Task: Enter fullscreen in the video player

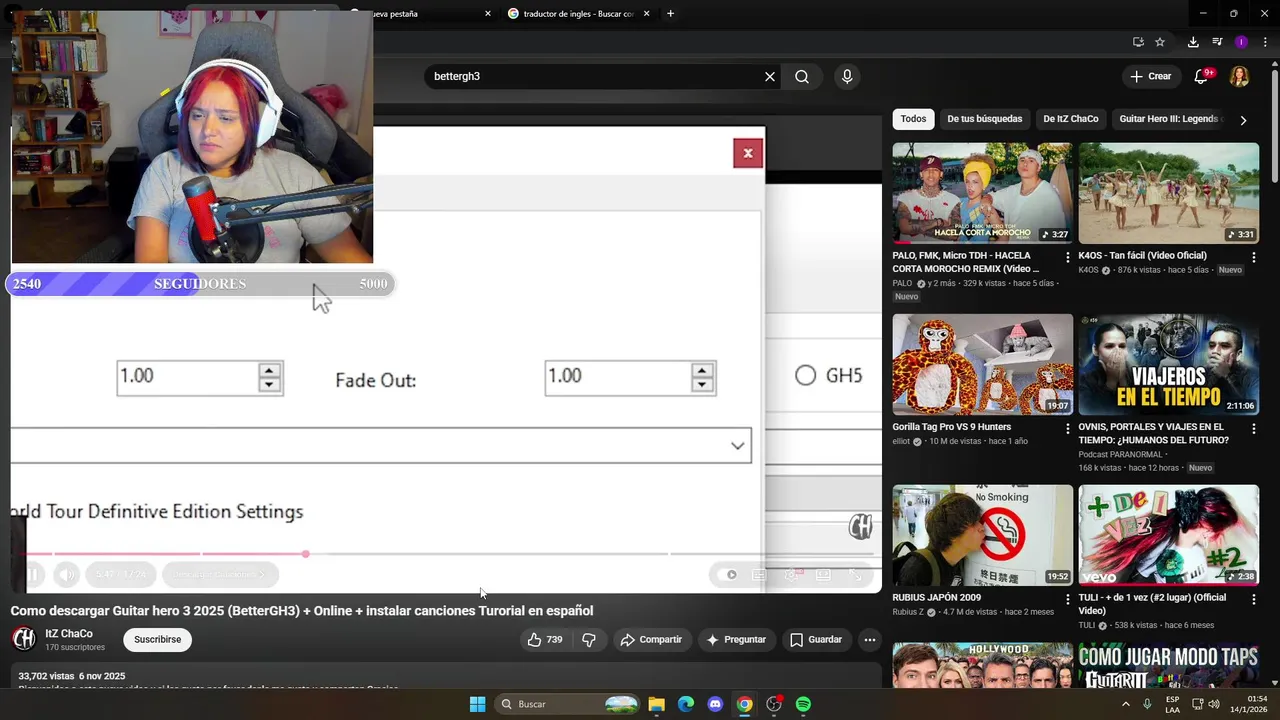Action: coord(856,574)
